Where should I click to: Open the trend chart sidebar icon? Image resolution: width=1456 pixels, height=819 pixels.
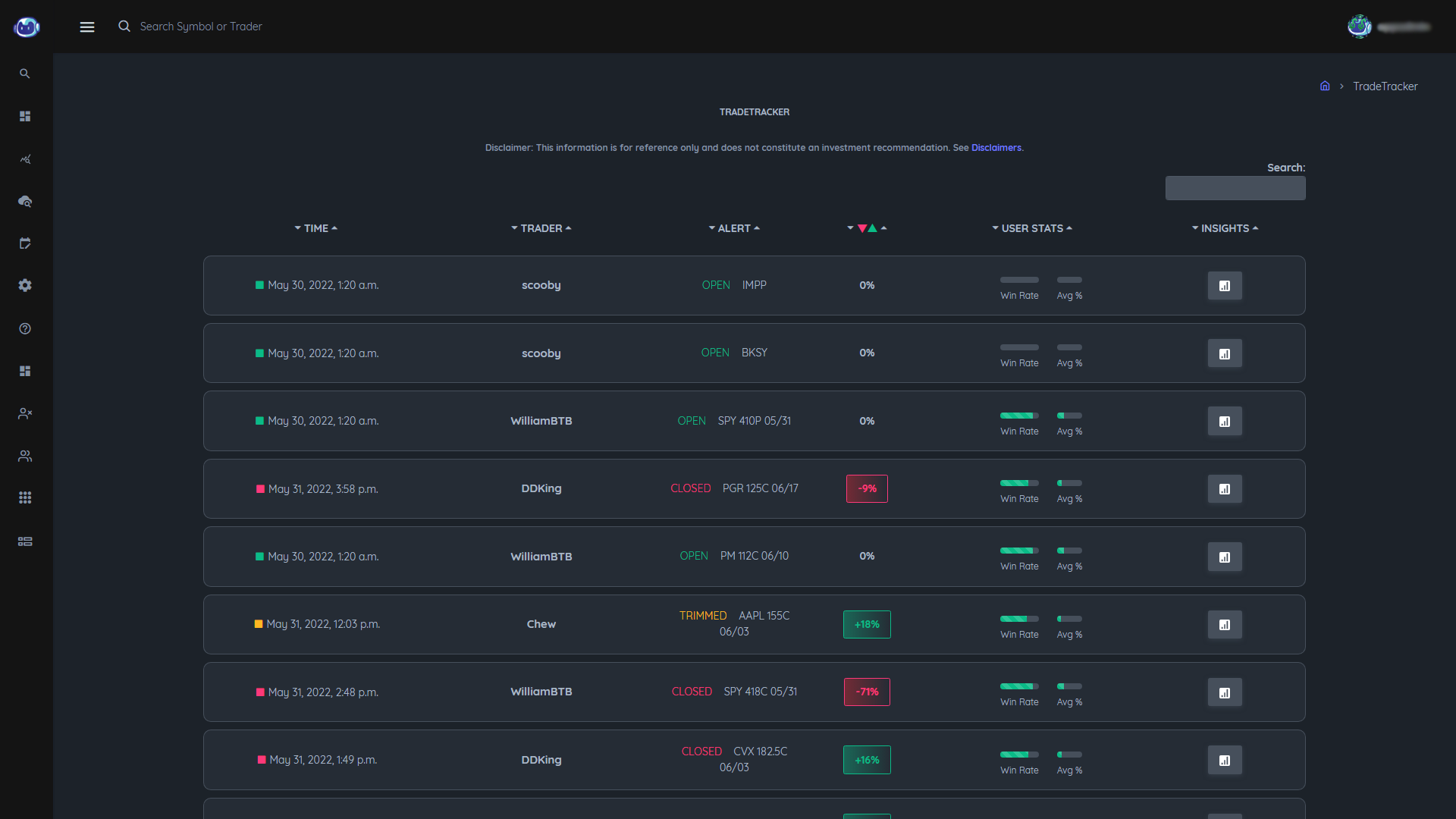tap(25, 159)
